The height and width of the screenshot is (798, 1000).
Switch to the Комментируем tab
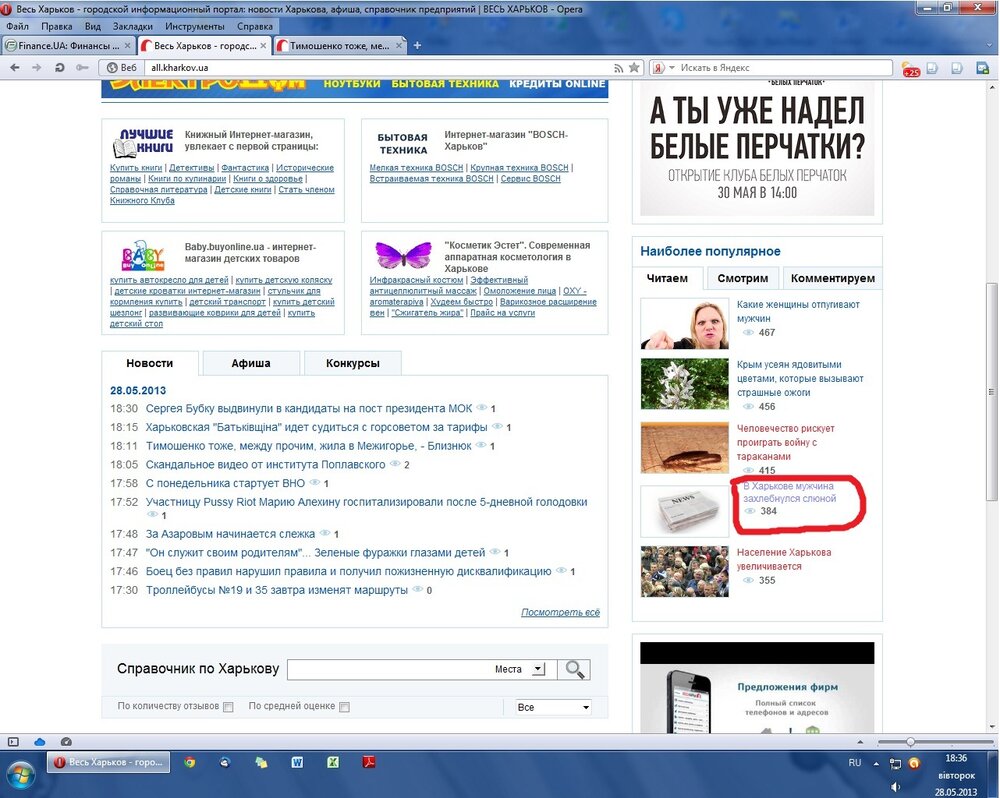tap(833, 278)
